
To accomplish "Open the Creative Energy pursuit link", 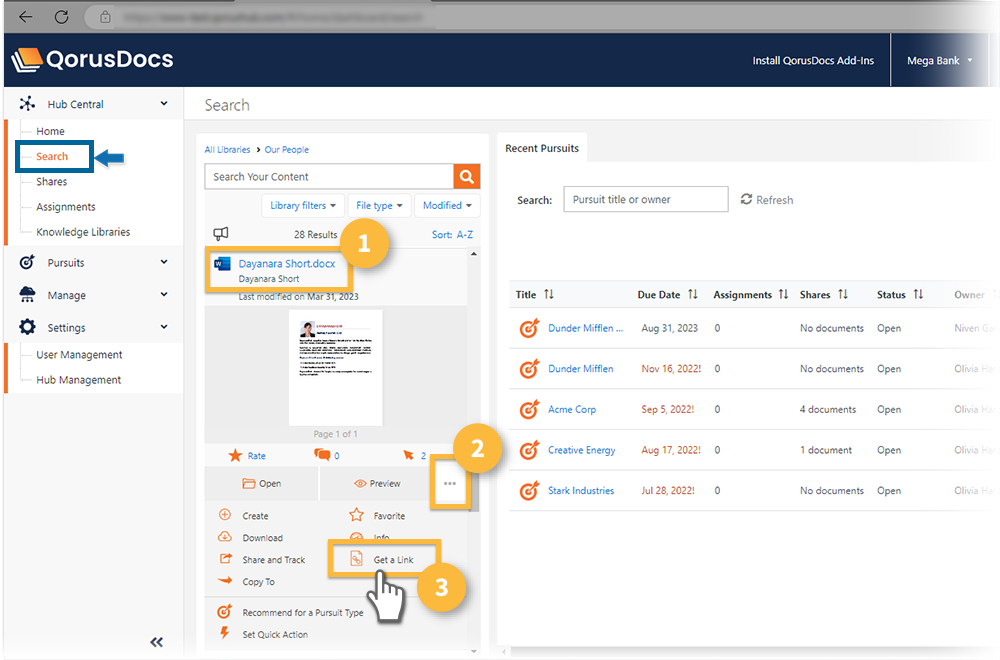I will (582, 450).
